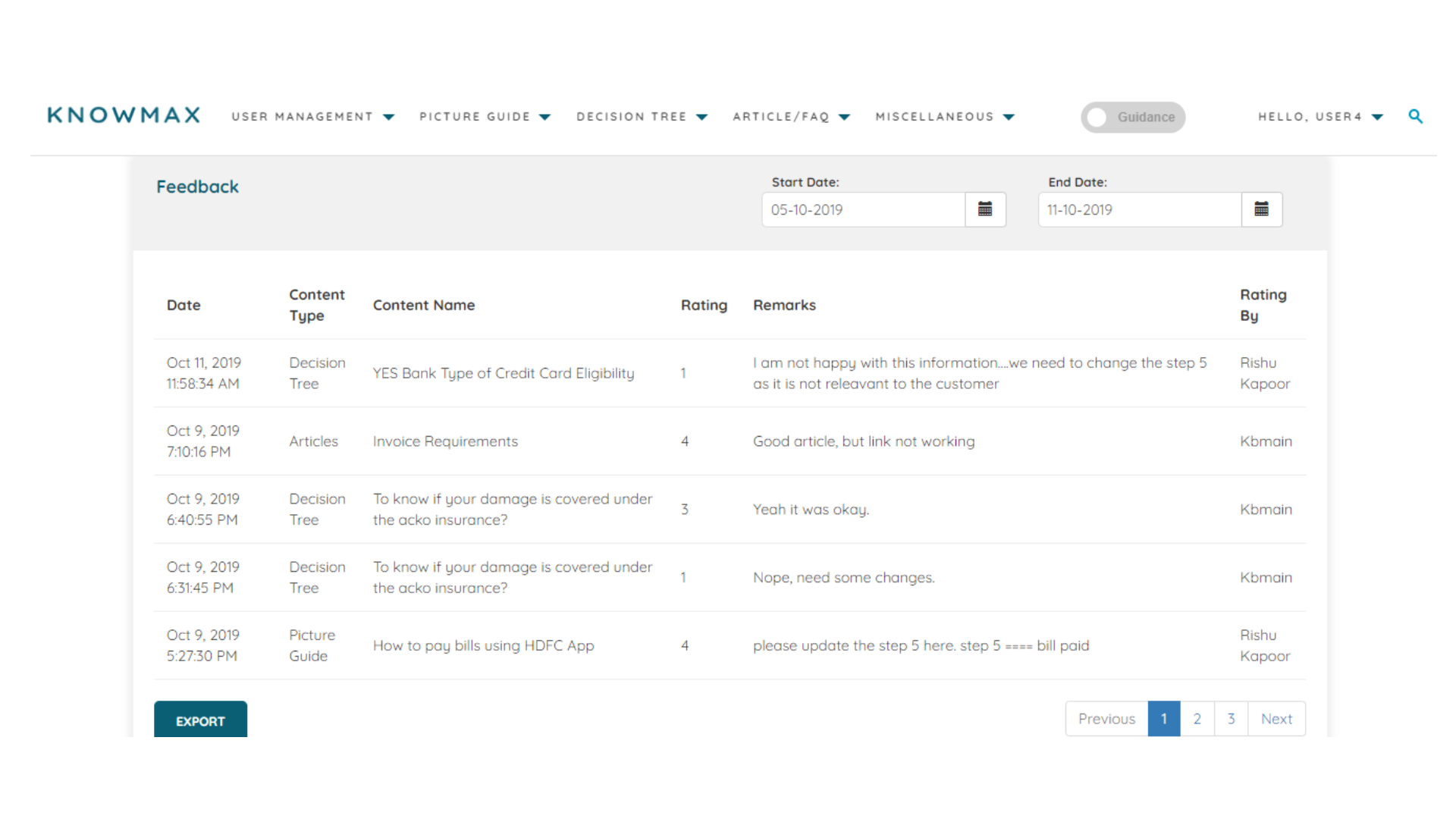Click remark 'Good article, but link not working'
Screen dimensions: 1456x819
click(864, 441)
